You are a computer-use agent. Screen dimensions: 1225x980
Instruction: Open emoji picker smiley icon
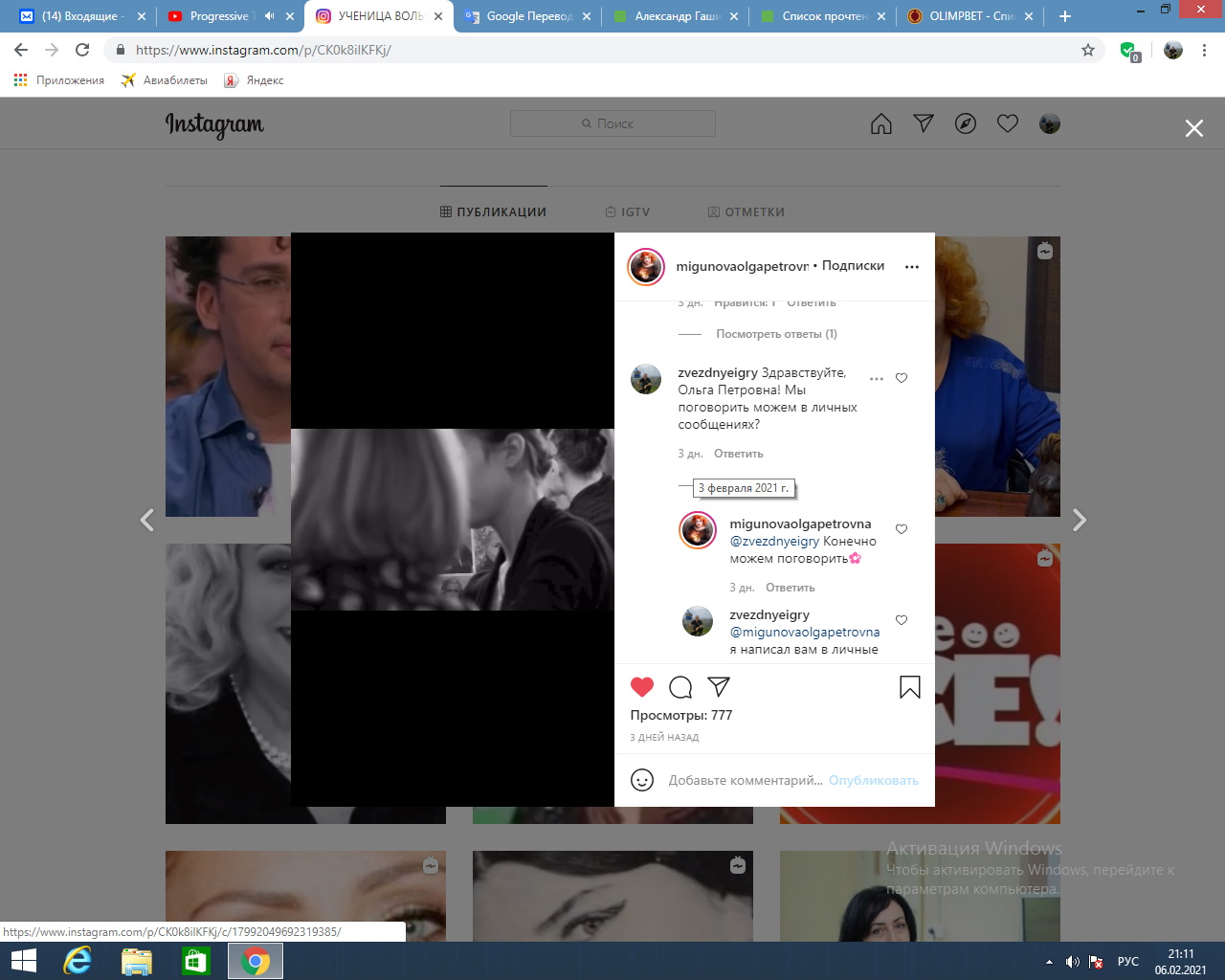point(642,780)
